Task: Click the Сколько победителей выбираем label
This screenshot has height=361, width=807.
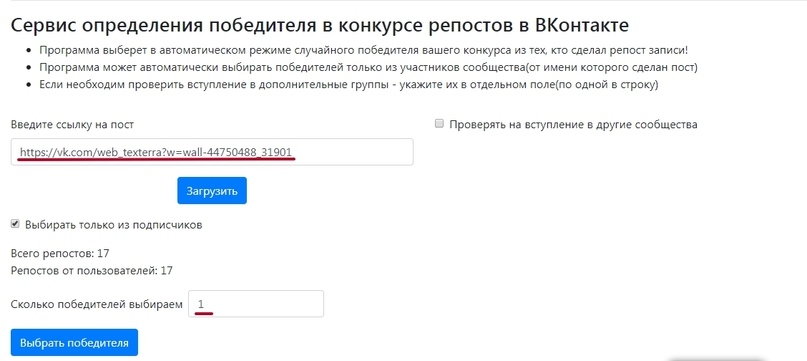Action: click(x=97, y=304)
